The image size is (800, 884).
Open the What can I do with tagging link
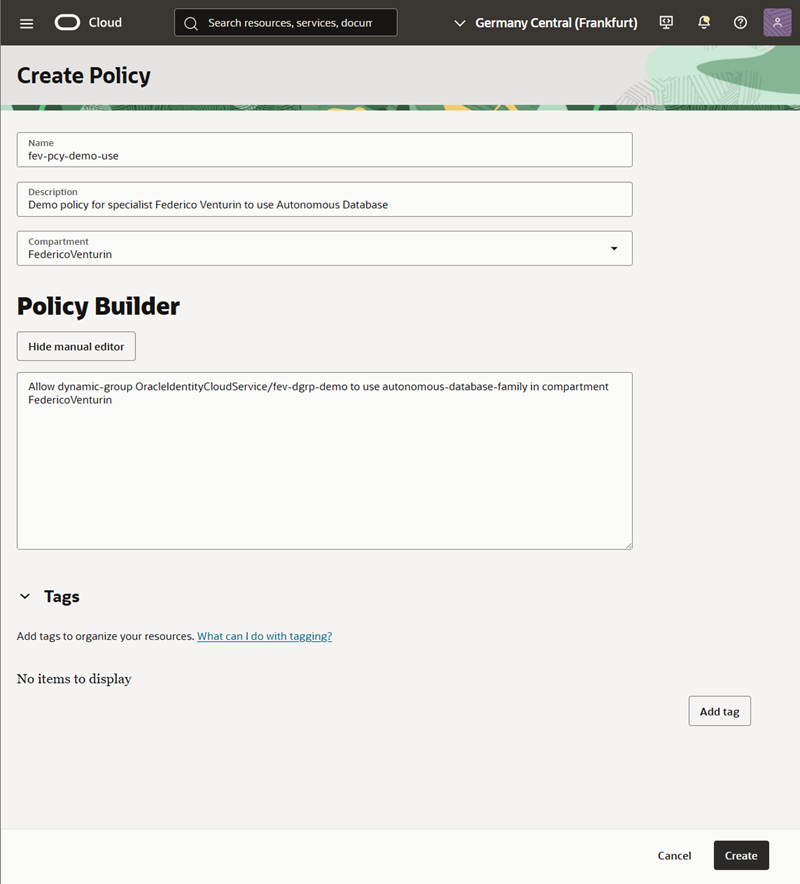[x=264, y=636]
